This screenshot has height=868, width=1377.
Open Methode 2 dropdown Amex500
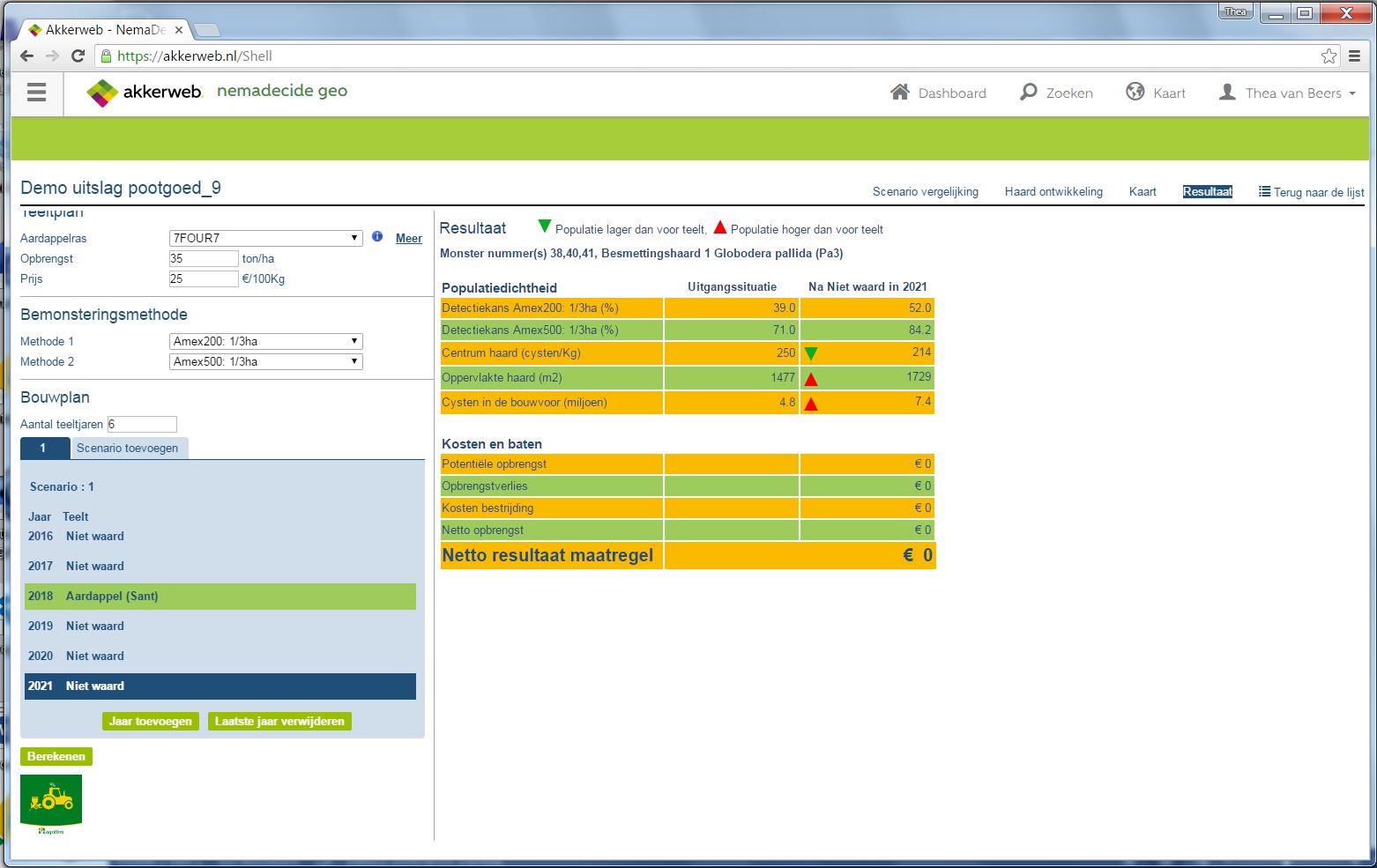(265, 361)
